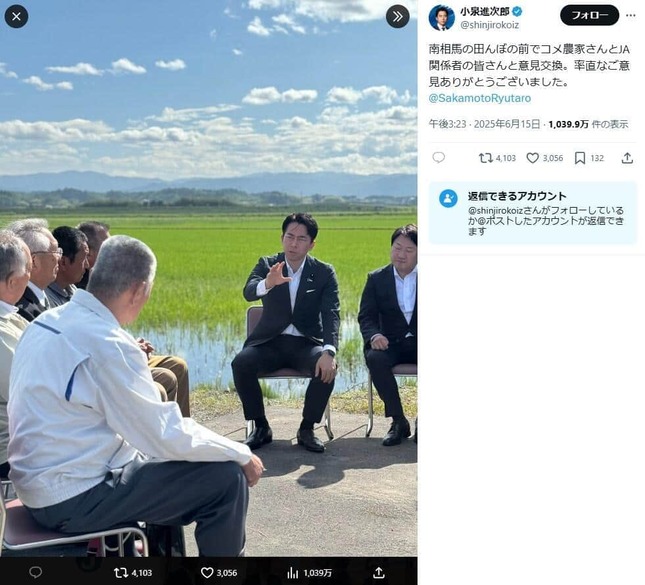Click the reply icon in sidebar

(x=439, y=158)
